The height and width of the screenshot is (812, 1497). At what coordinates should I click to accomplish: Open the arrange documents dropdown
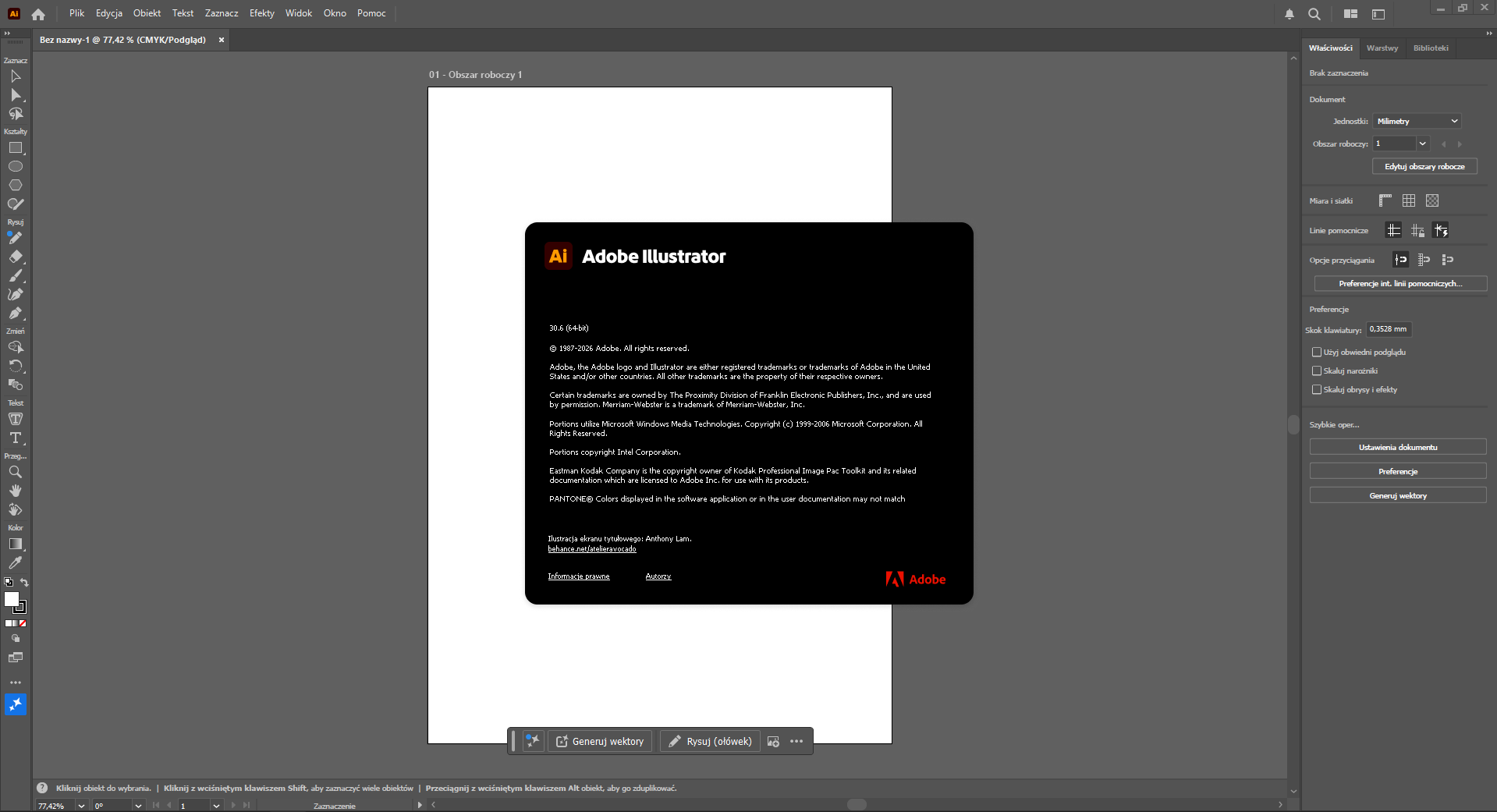(1351, 14)
